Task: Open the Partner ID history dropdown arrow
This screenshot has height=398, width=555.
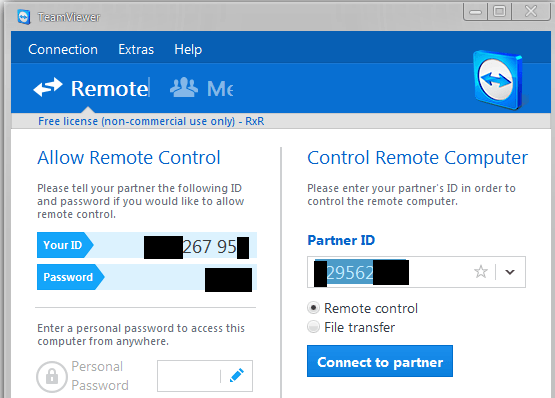Action: (x=510, y=272)
